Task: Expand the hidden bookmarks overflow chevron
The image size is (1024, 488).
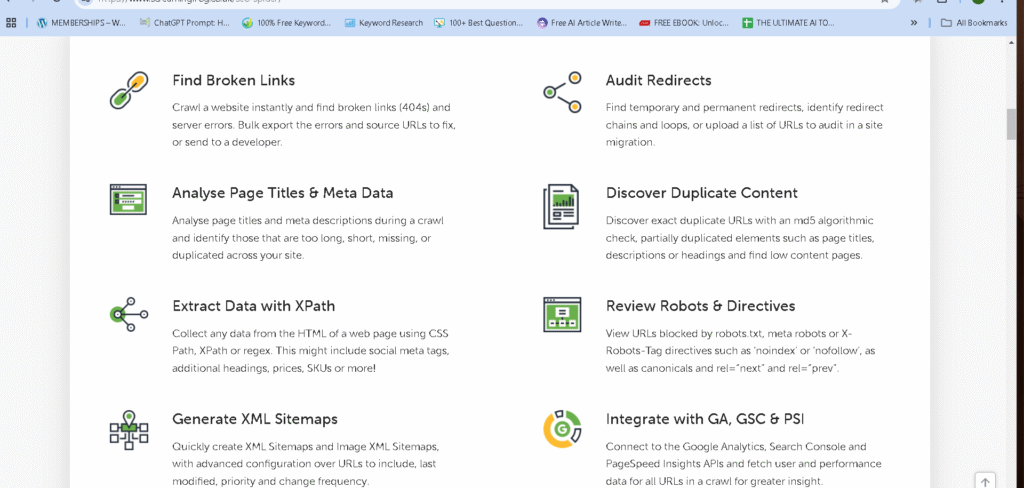Action: coord(913,22)
